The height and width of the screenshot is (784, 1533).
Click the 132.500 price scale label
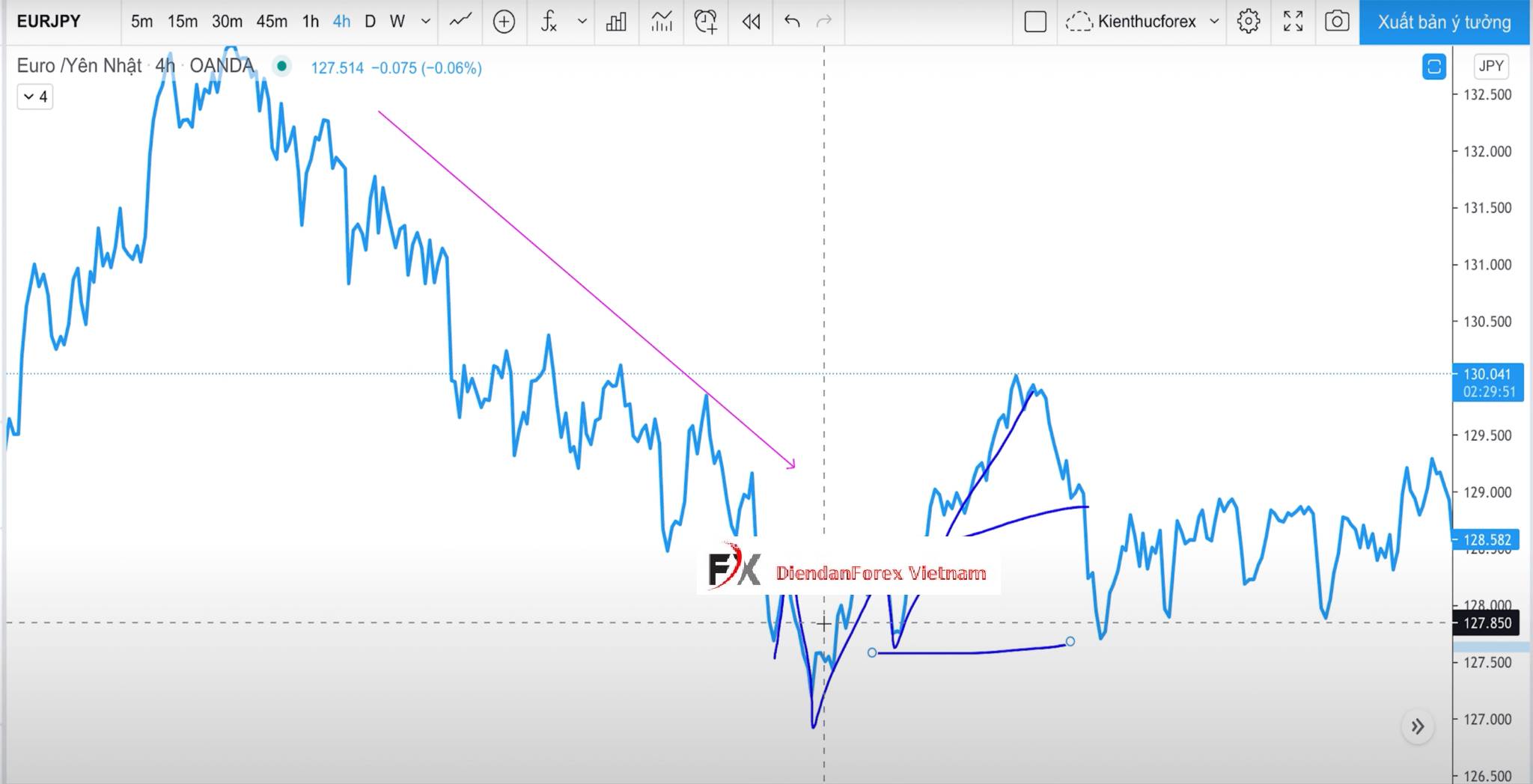pos(1487,95)
